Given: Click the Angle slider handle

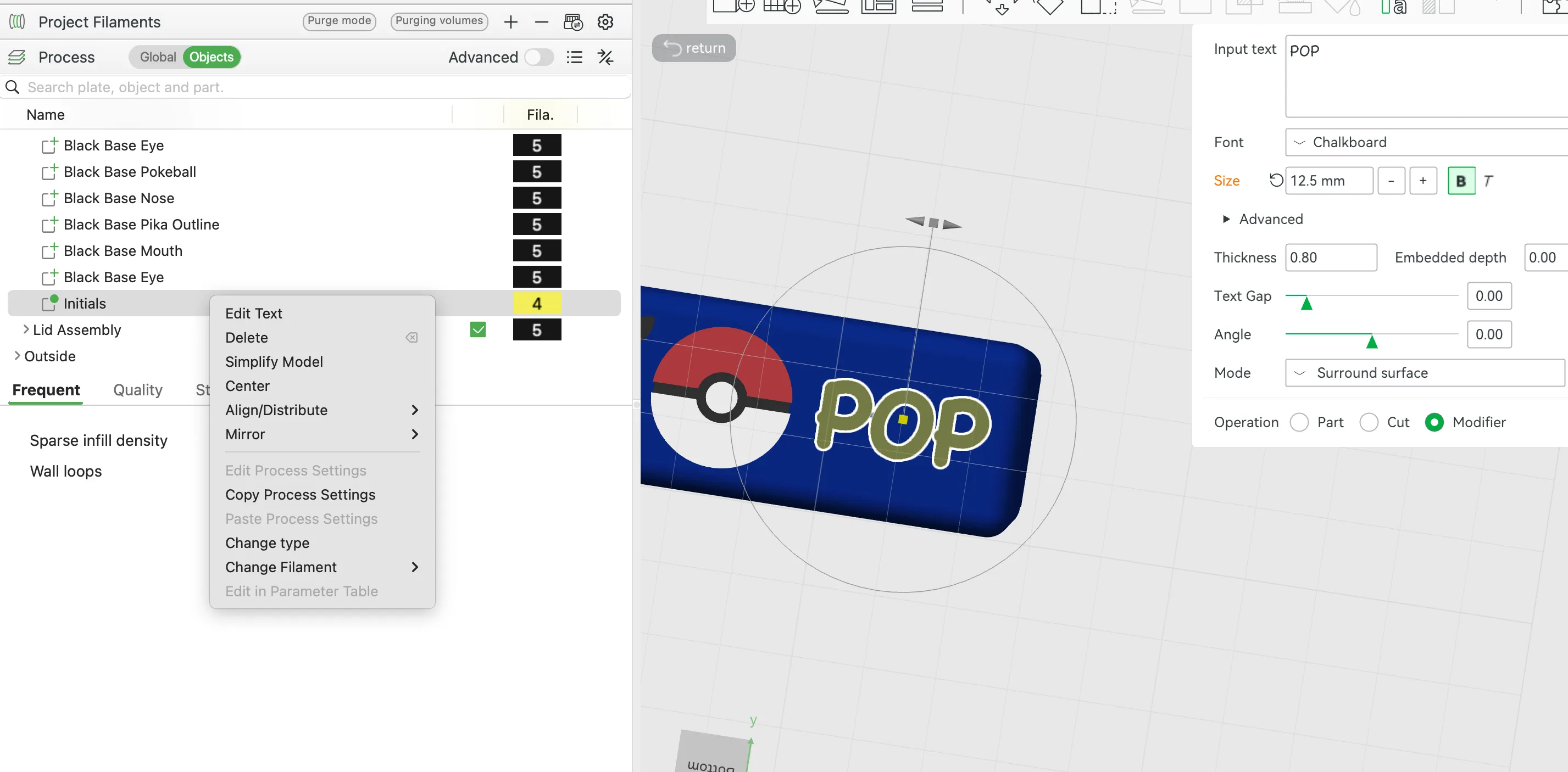Looking at the screenshot, I should [x=1372, y=342].
